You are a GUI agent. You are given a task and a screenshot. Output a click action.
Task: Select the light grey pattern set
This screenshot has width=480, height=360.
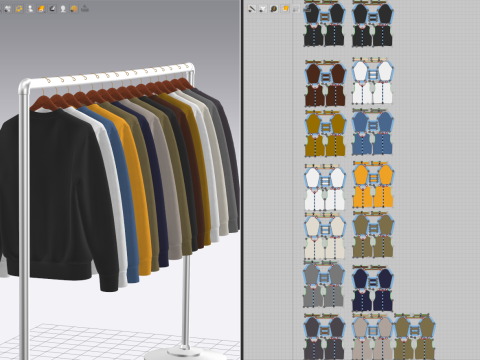point(324,284)
